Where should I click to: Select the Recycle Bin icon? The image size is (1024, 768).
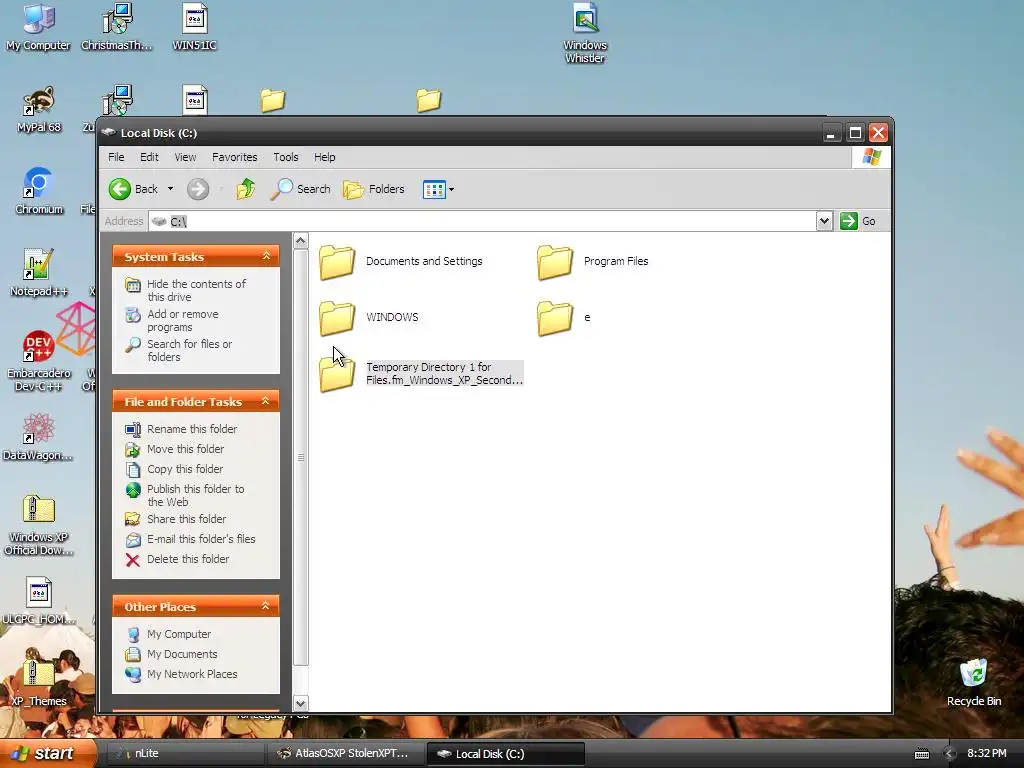974,684
